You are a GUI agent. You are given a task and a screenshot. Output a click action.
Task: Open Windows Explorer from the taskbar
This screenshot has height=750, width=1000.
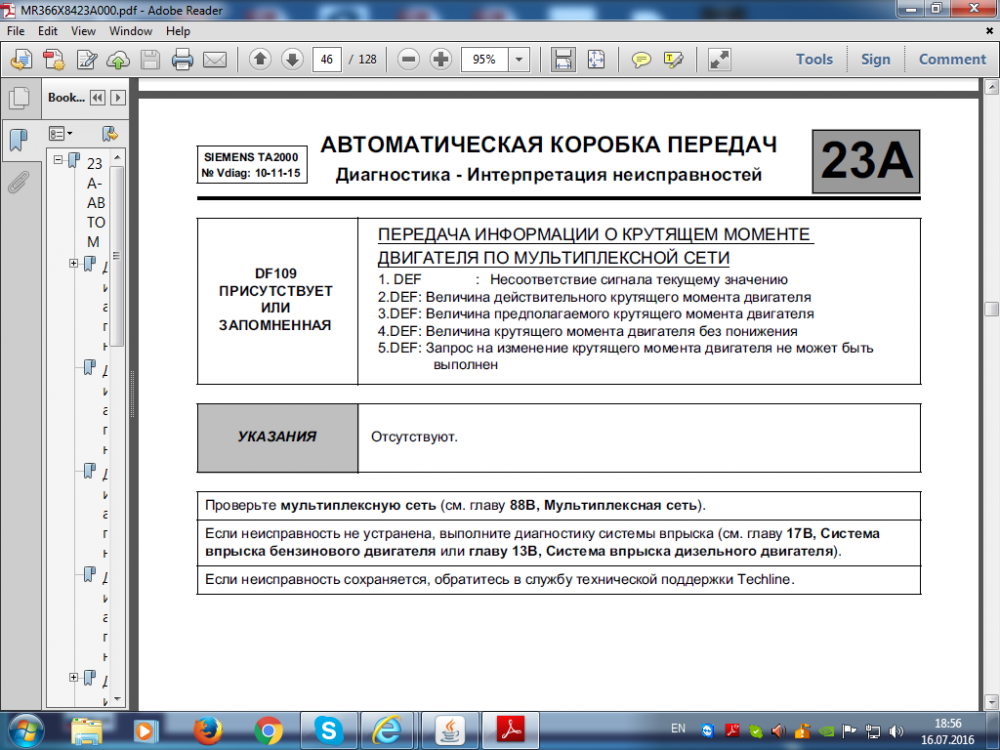tap(86, 731)
